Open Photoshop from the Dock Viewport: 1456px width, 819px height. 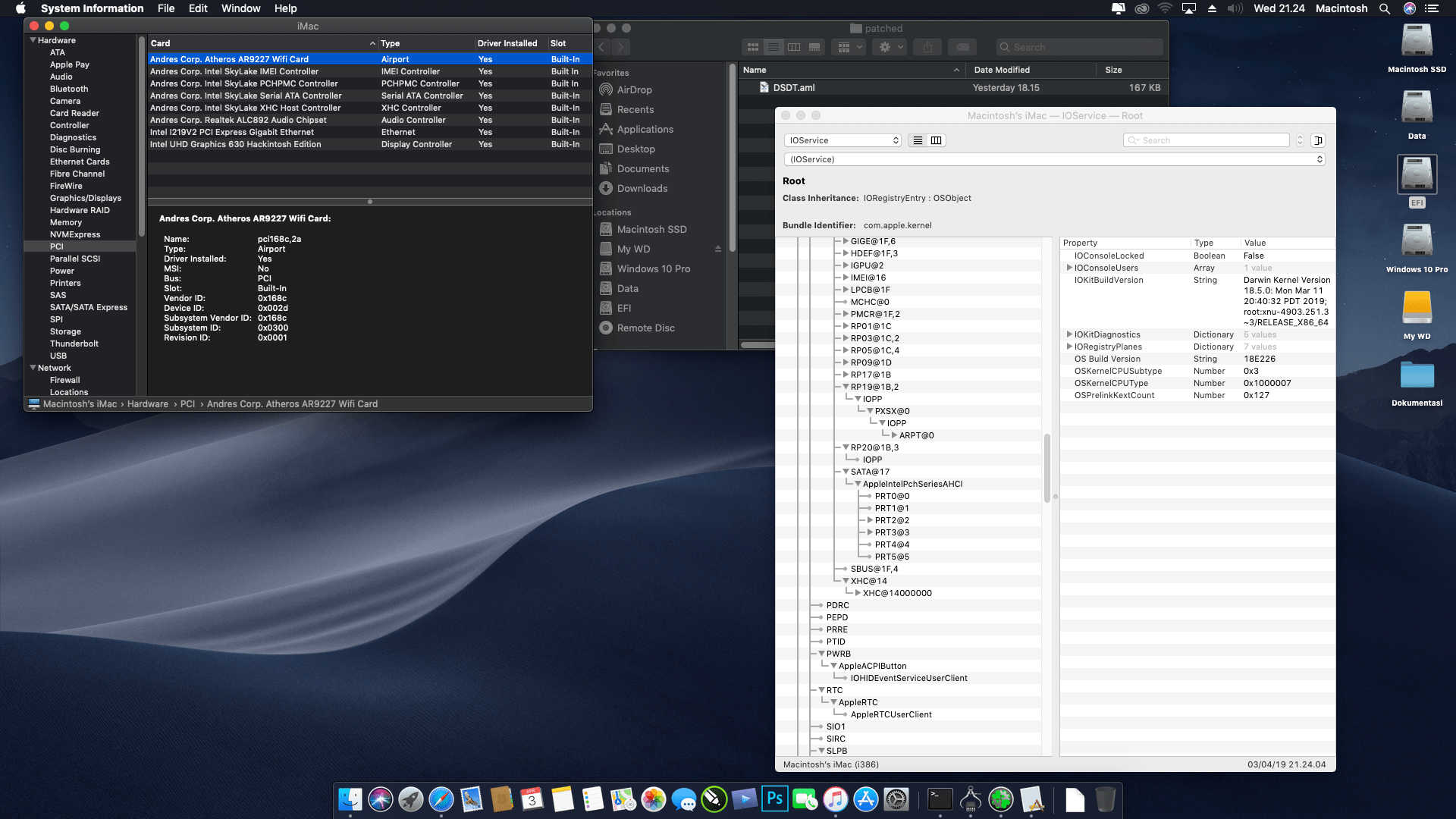[x=775, y=799]
